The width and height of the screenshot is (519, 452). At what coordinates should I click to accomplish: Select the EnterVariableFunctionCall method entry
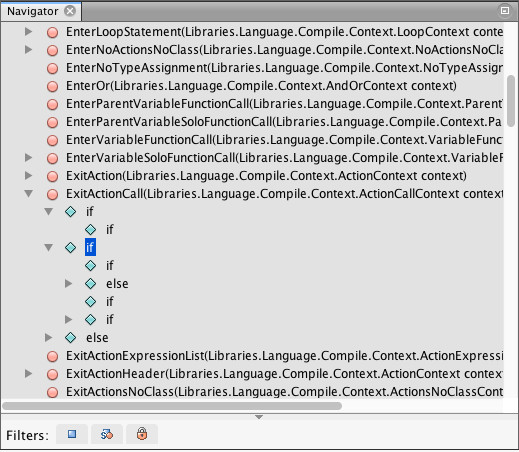tap(284, 140)
